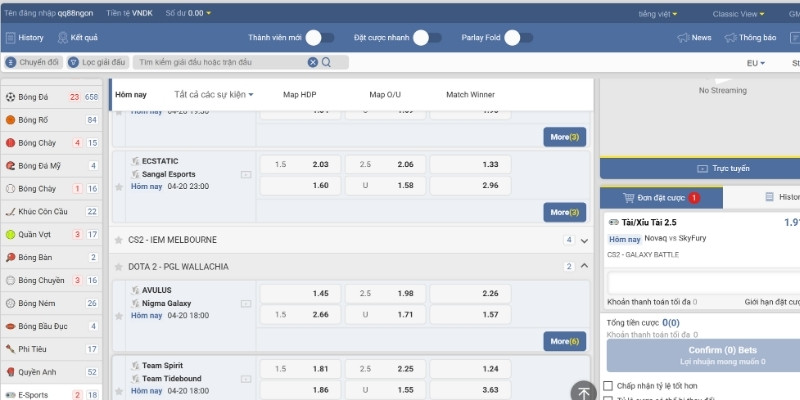Image resolution: width=800 pixels, height=400 pixels.
Task: Open Lọc giải đấu league filter
Action: [97, 62]
